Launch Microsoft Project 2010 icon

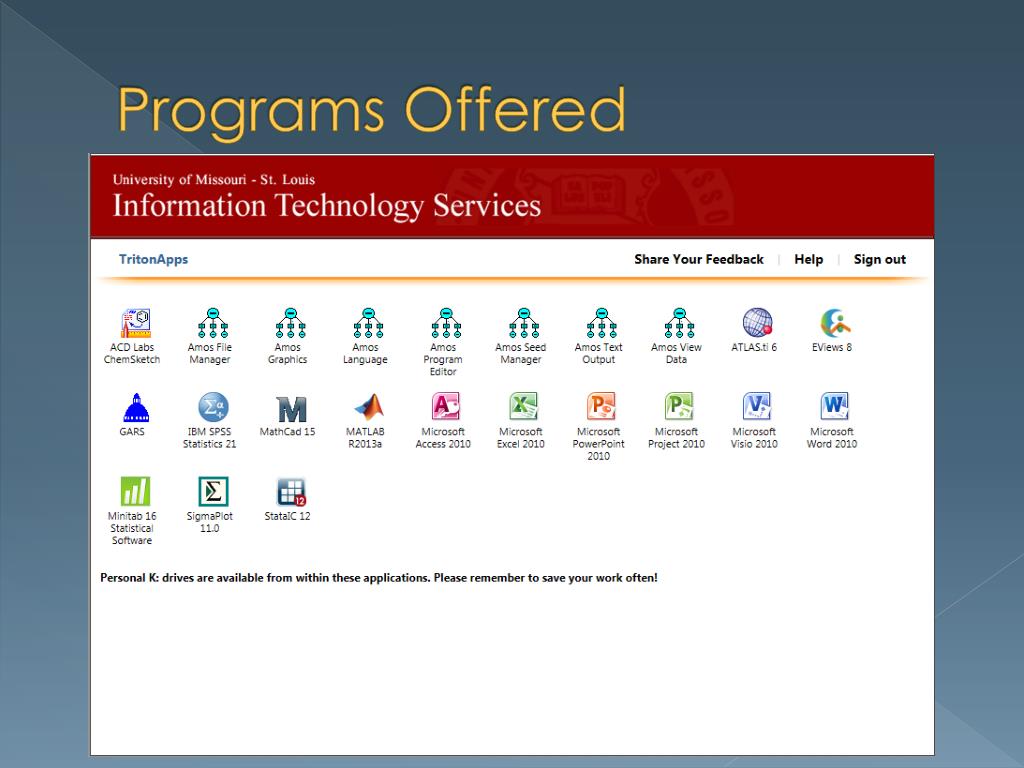pyautogui.click(x=679, y=406)
